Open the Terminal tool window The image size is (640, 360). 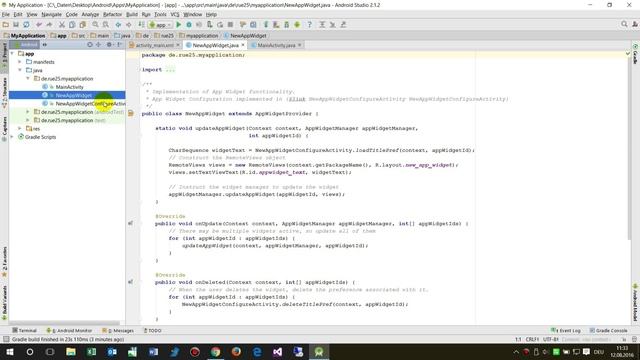[24, 330]
